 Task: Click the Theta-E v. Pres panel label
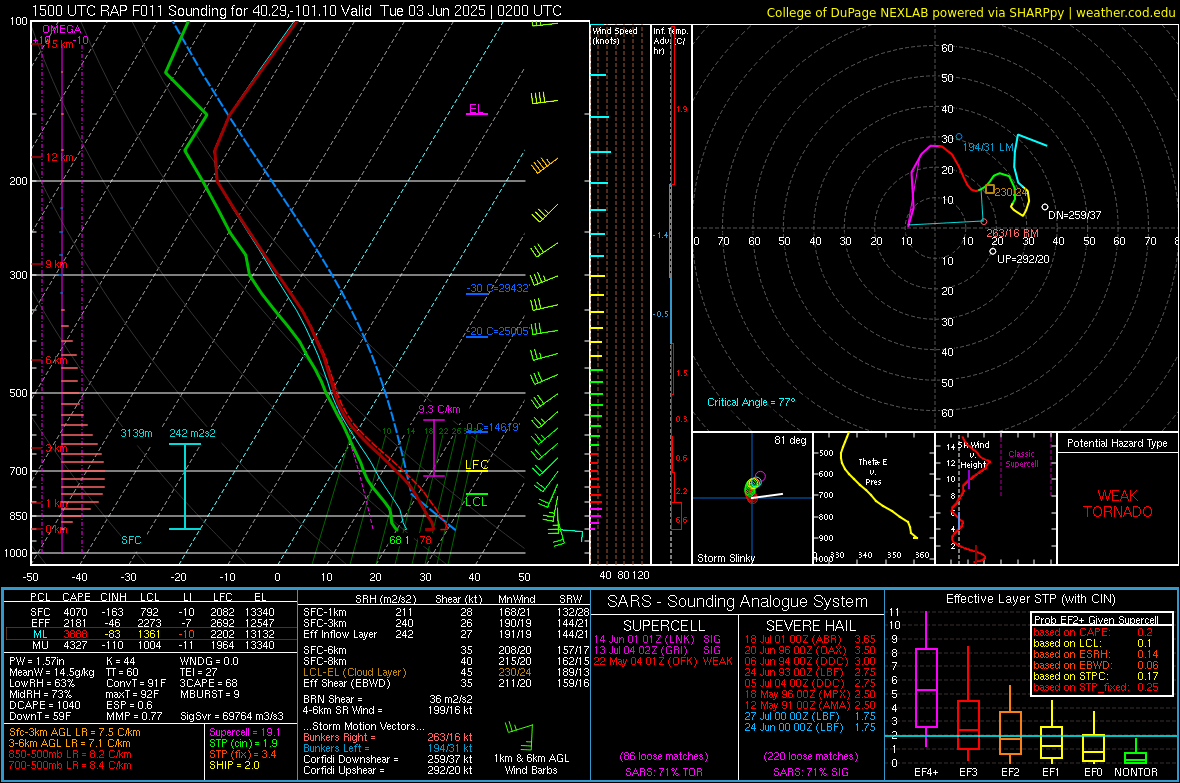873,471
